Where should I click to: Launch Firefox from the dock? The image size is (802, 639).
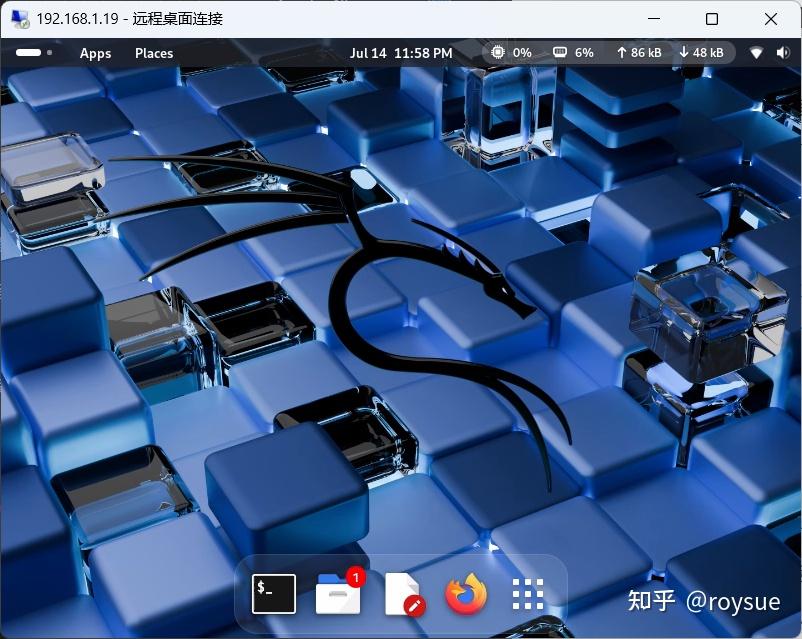click(x=466, y=594)
